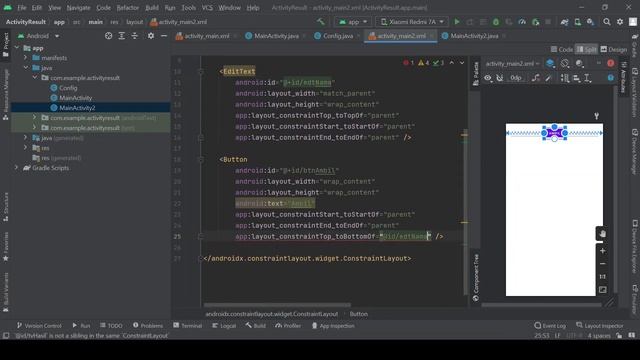640x360 pixels.
Task: Click the Sync Project with Gradle icon
Action: [x=564, y=22]
